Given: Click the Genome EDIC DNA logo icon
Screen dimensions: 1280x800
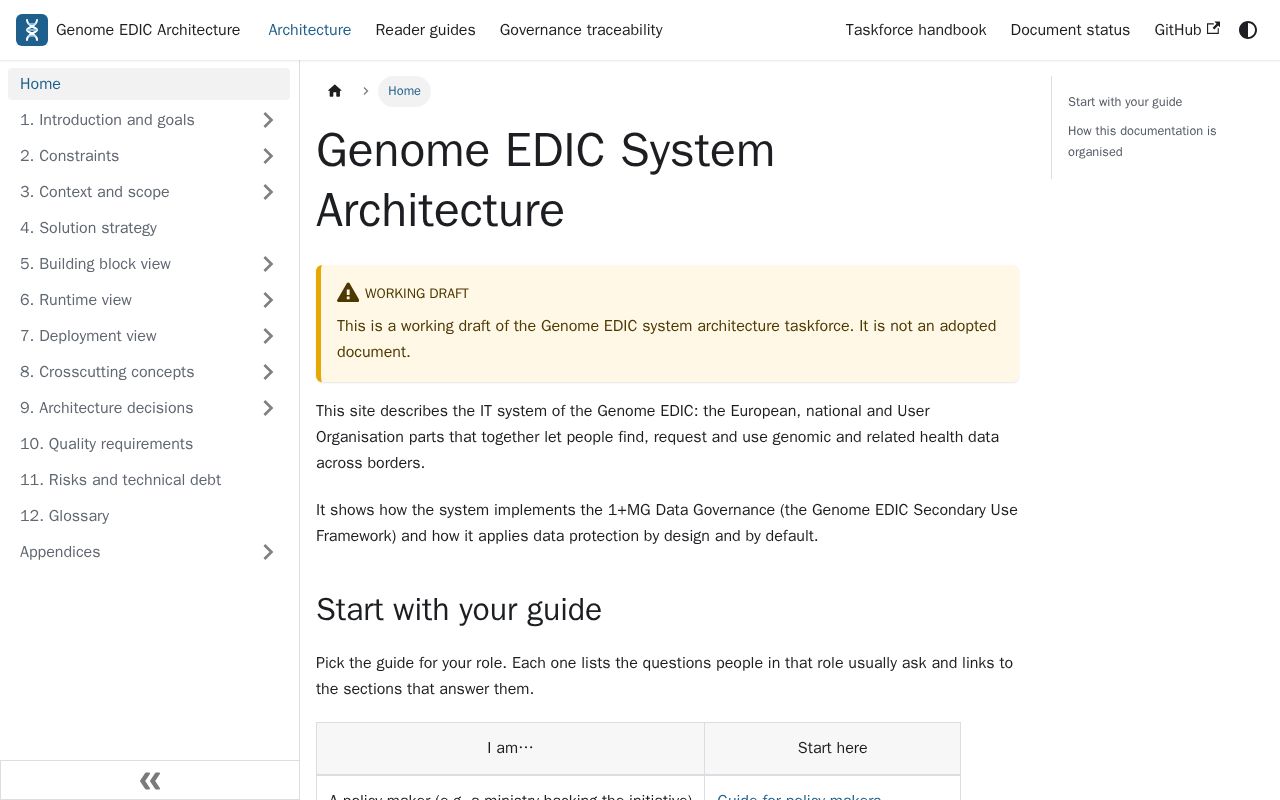Looking at the screenshot, I should [32, 30].
